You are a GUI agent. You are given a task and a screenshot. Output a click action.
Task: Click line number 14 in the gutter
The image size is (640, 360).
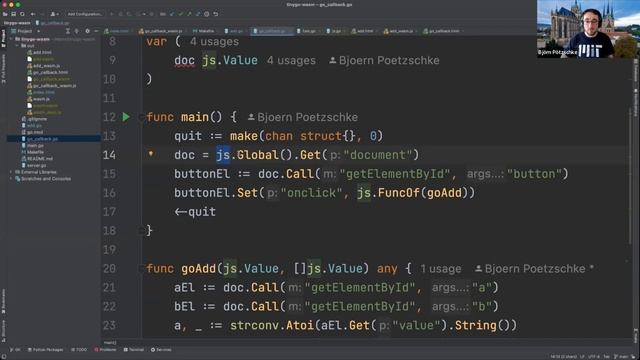click(x=109, y=155)
